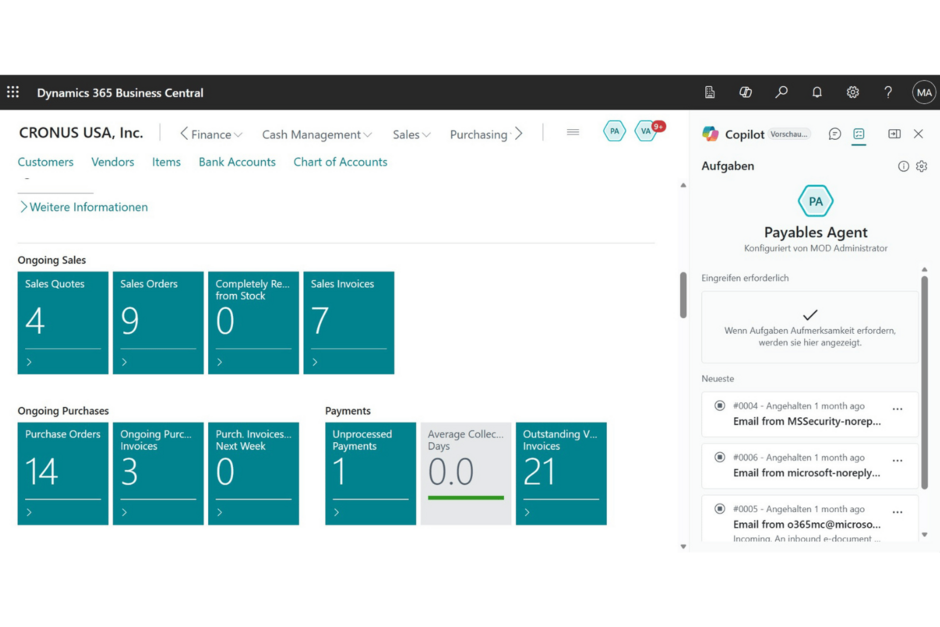Click the Copilot tasks list icon
The width and height of the screenshot is (940, 627).
tap(859, 134)
